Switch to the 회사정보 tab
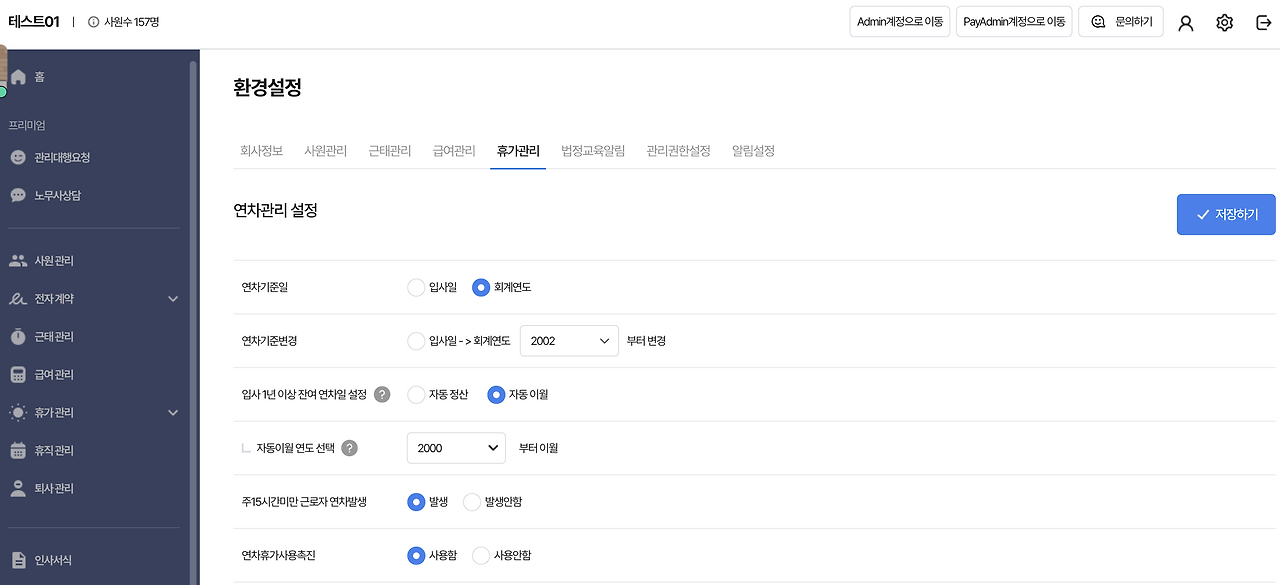The height and width of the screenshot is (585, 1280). pyautogui.click(x=262, y=151)
